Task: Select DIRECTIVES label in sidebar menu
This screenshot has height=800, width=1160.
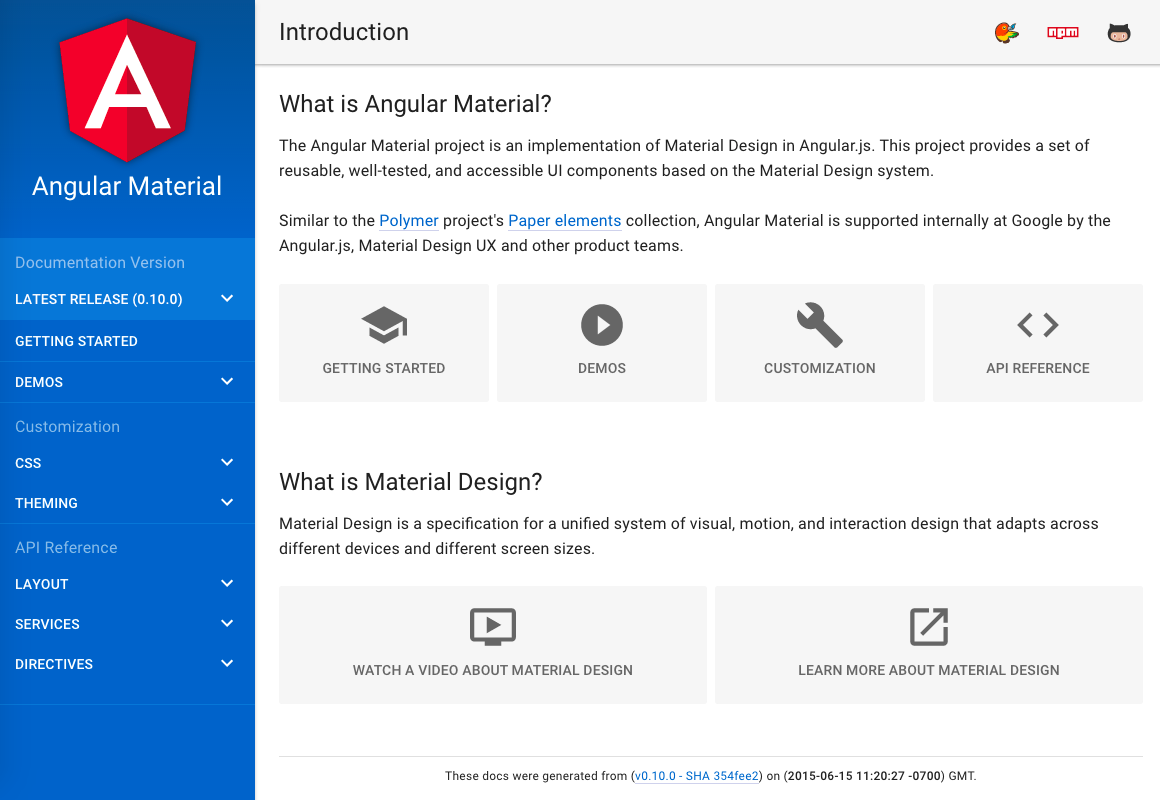Action: 54,665
